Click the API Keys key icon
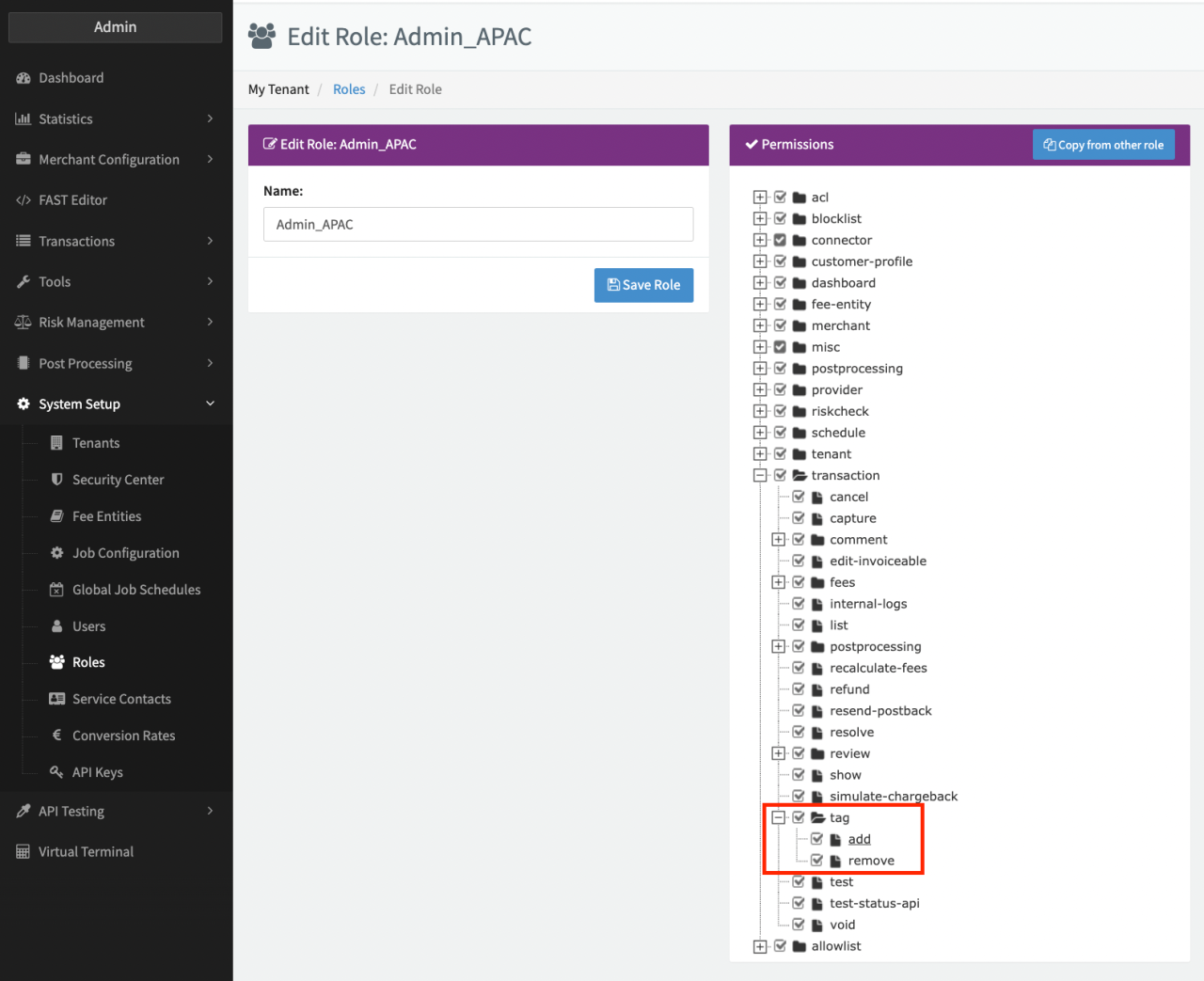Viewport: 1204px width, 981px height. click(56, 772)
